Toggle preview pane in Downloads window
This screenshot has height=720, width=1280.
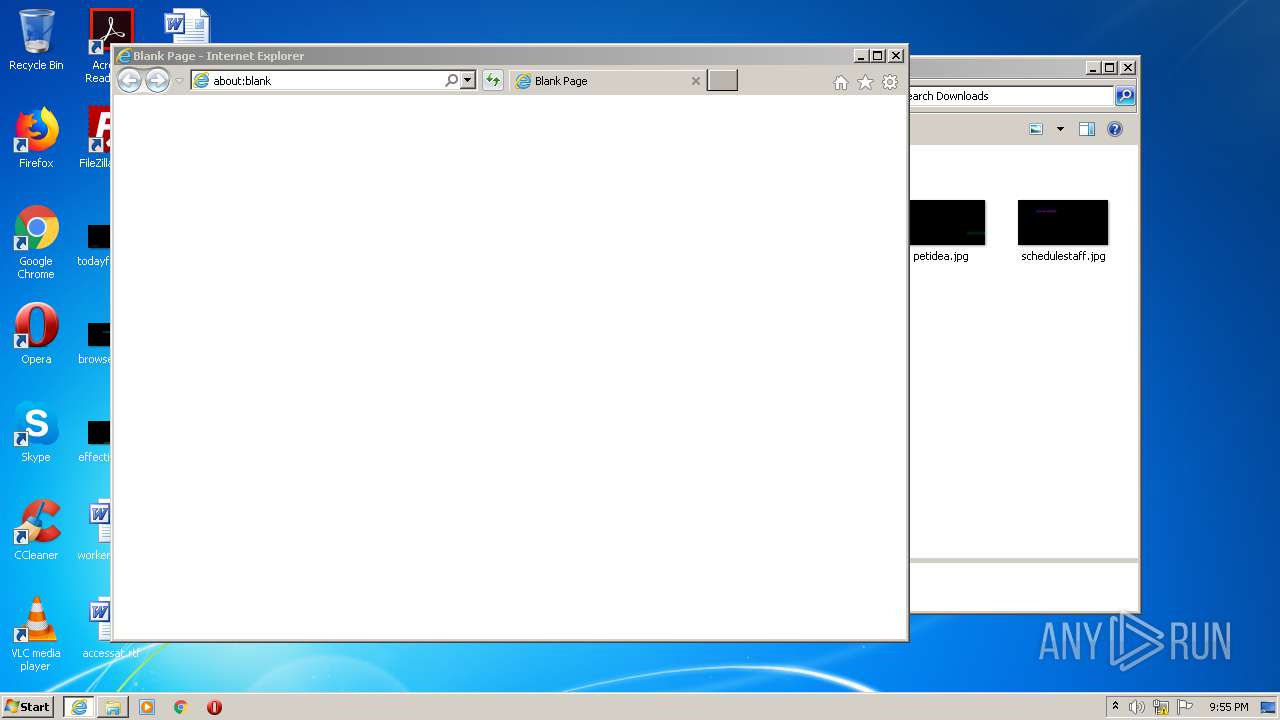pos(1087,129)
